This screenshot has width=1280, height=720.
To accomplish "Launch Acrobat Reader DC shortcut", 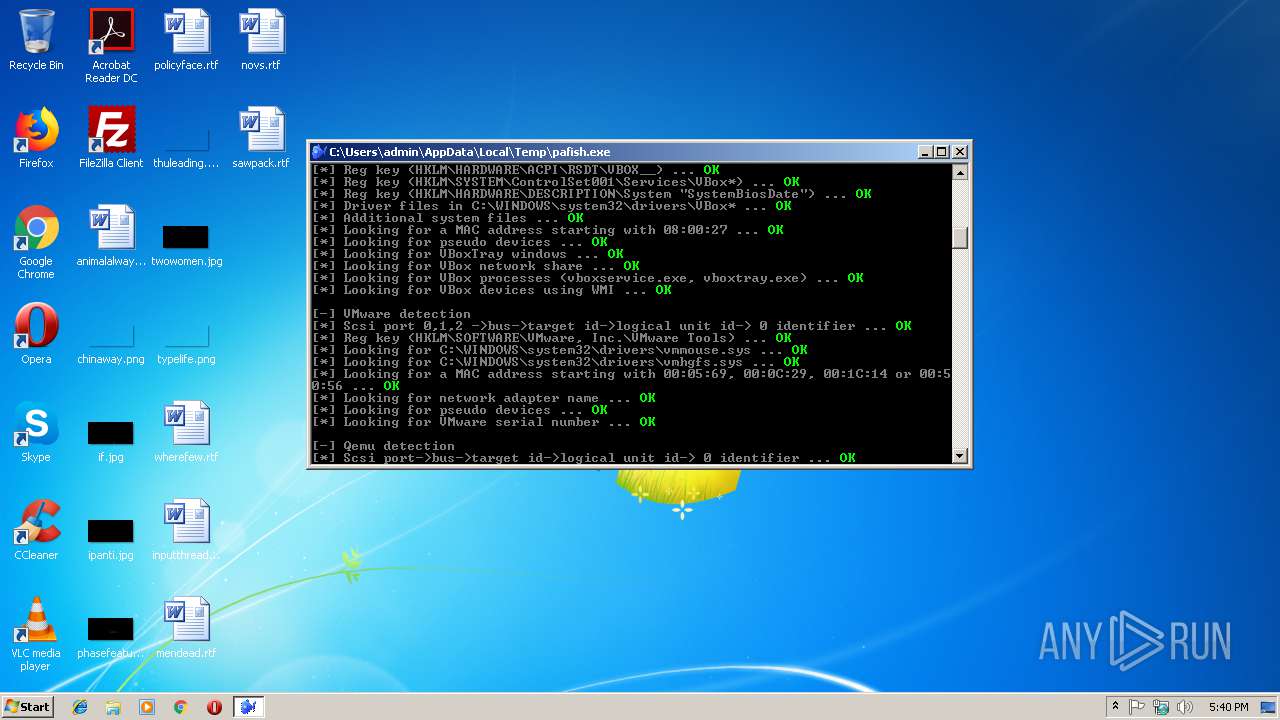I will (x=111, y=46).
